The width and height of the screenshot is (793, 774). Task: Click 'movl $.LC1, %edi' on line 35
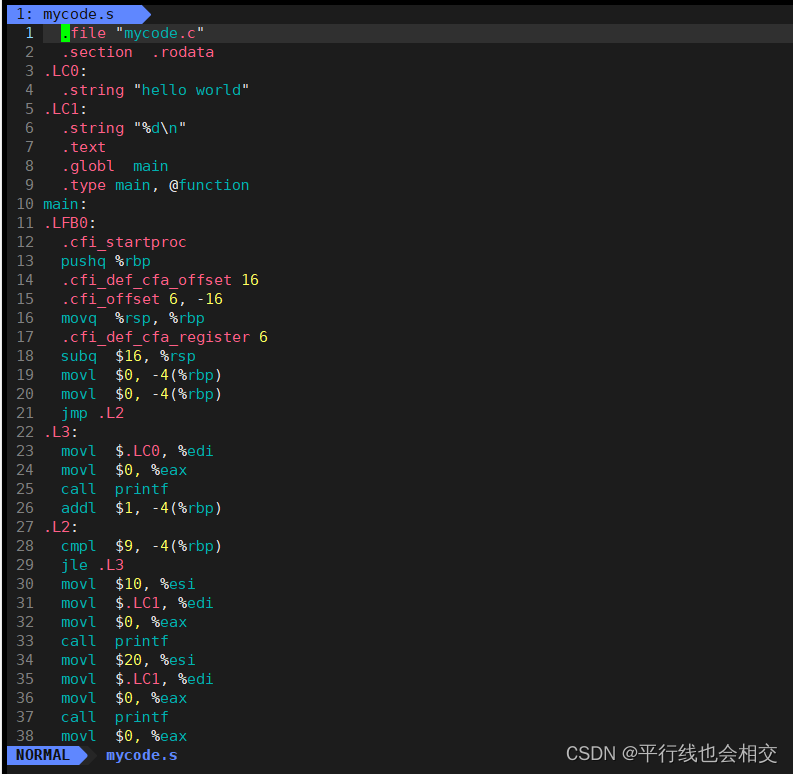point(137,679)
